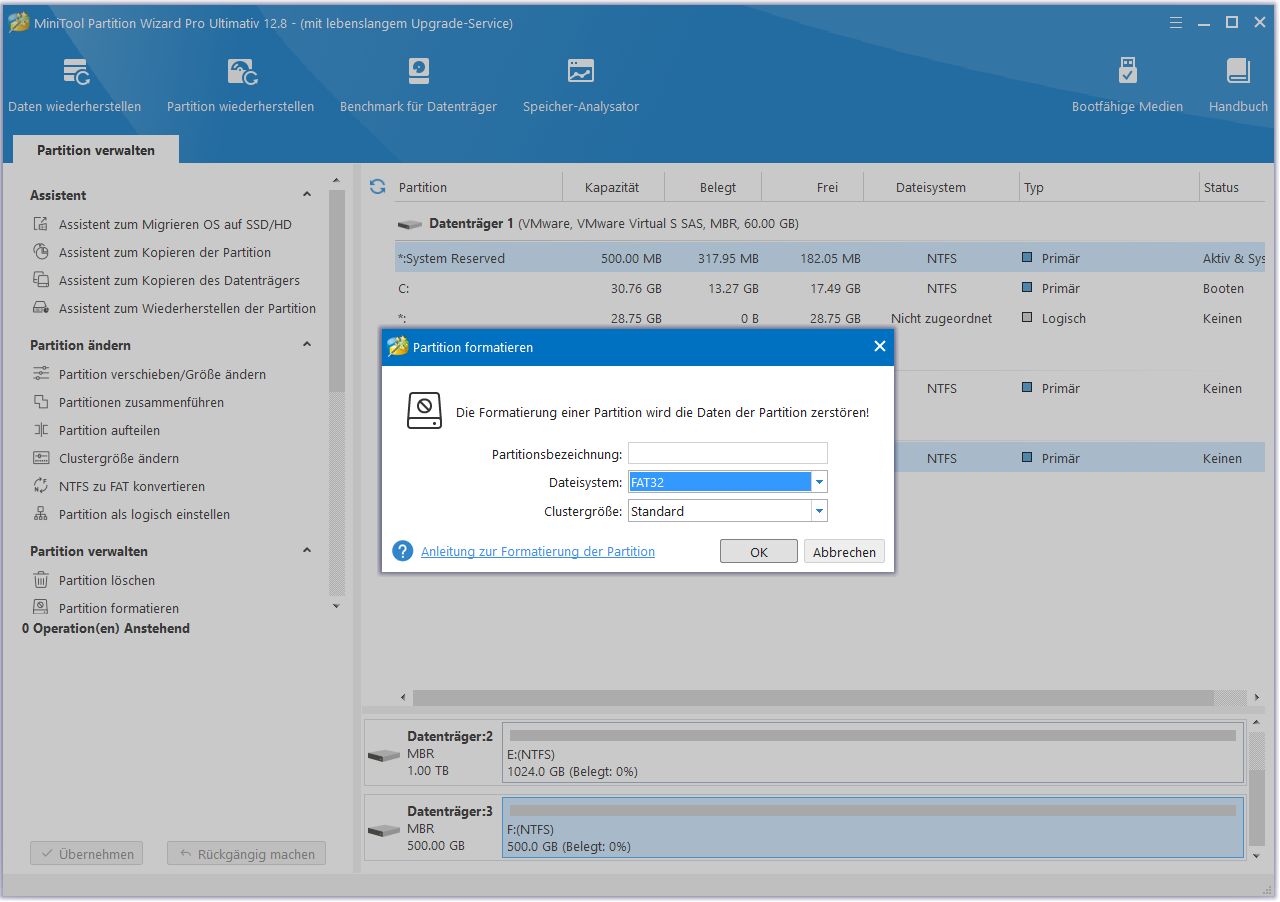This screenshot has height=902, width=1280.
Task: Click Datenträger 1 disk icon in partition list
Action: [410, 224]
